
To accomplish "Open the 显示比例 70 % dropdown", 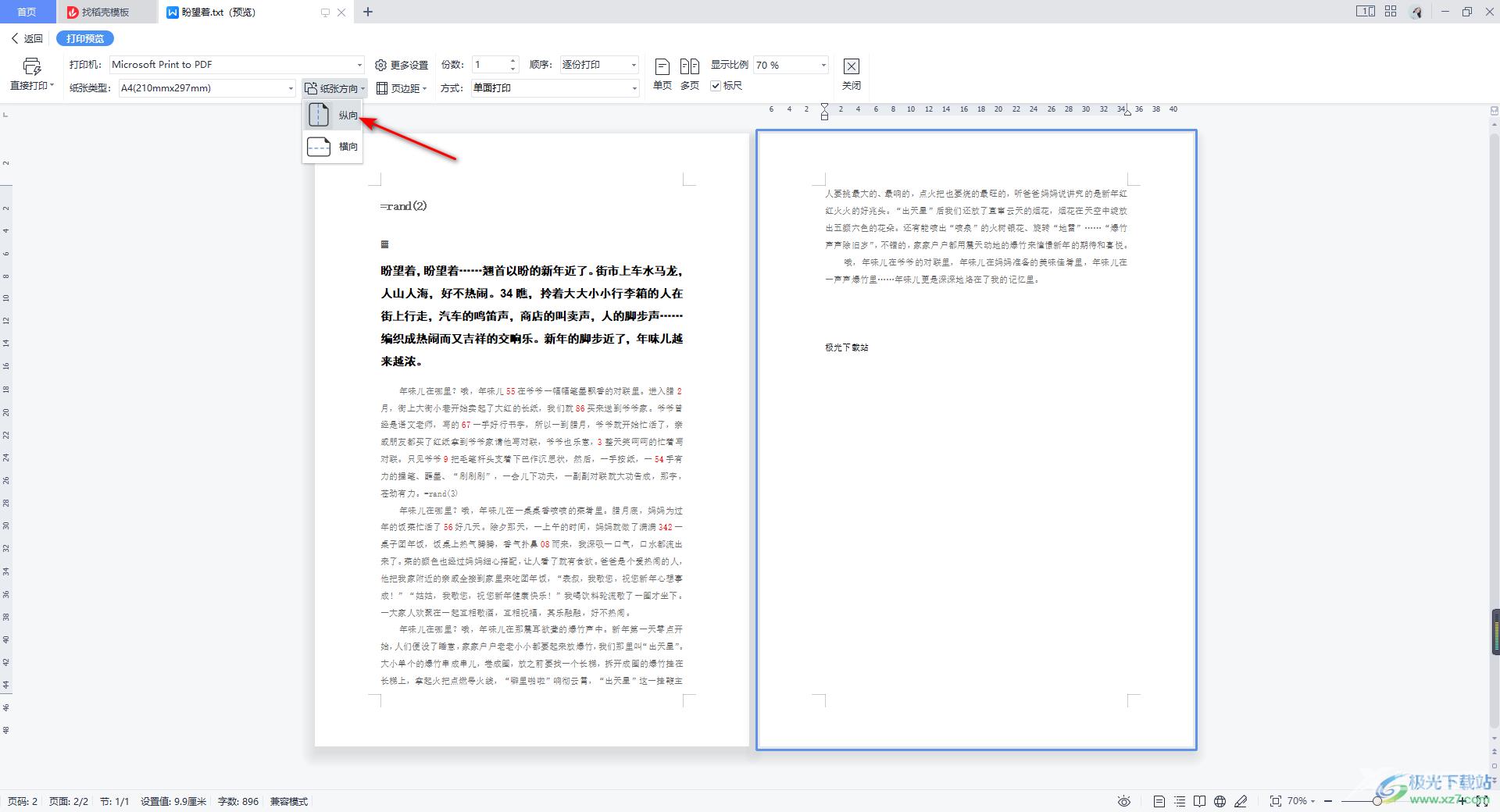I will pyautogui.click(x=791, y=65).
